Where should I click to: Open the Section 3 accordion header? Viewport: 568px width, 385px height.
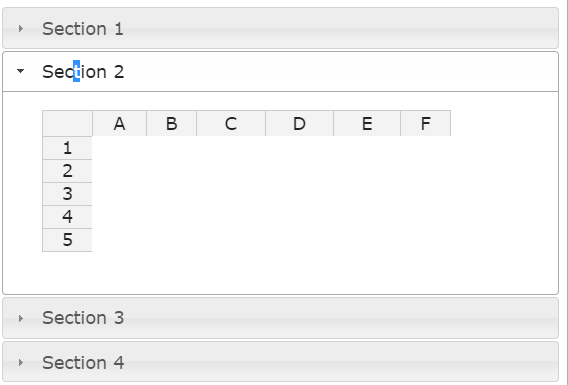pyautogui.click(x=280, y=318)
